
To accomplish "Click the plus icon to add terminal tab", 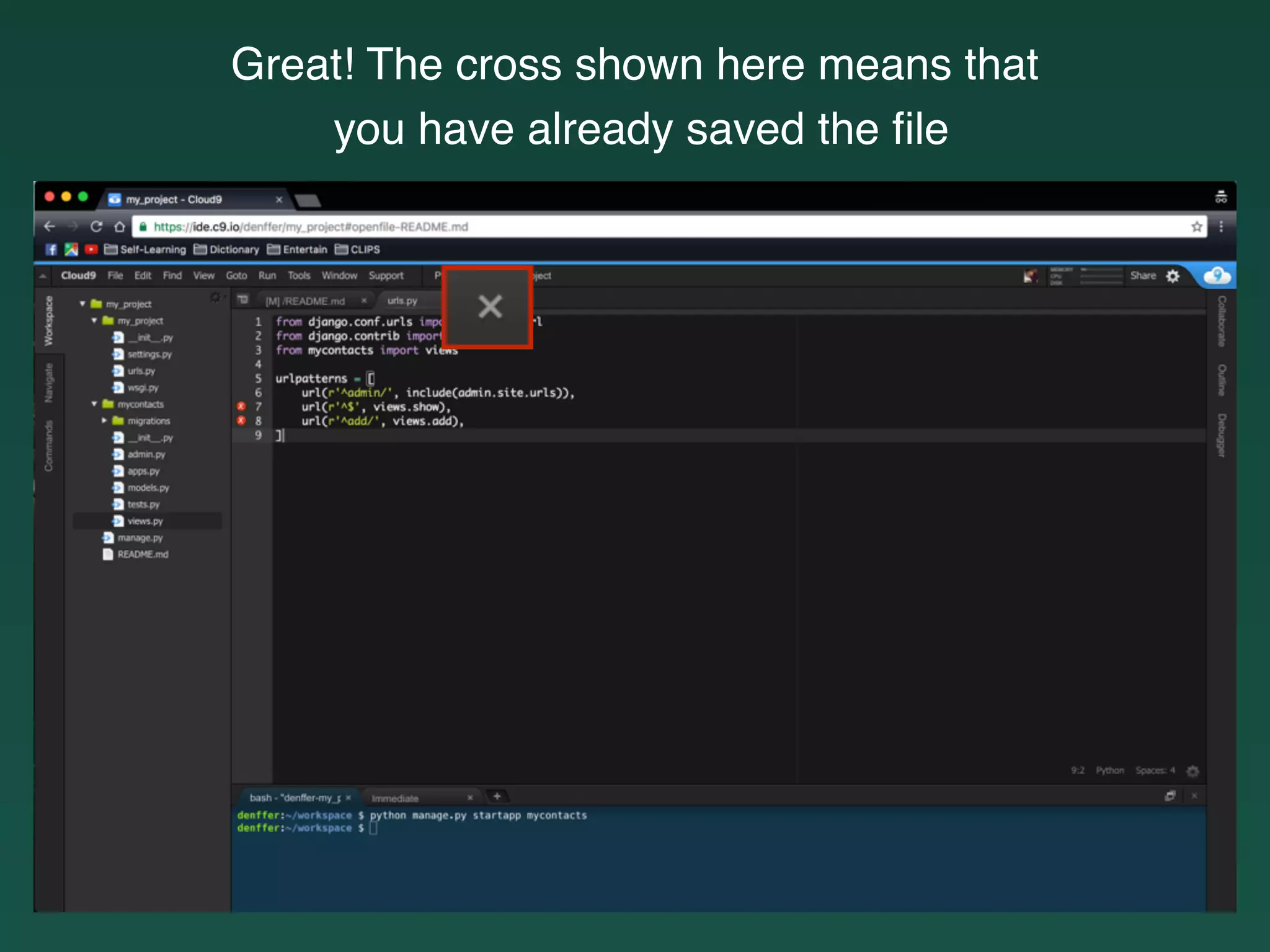I will pyautogui.click(x=497, y=796).
